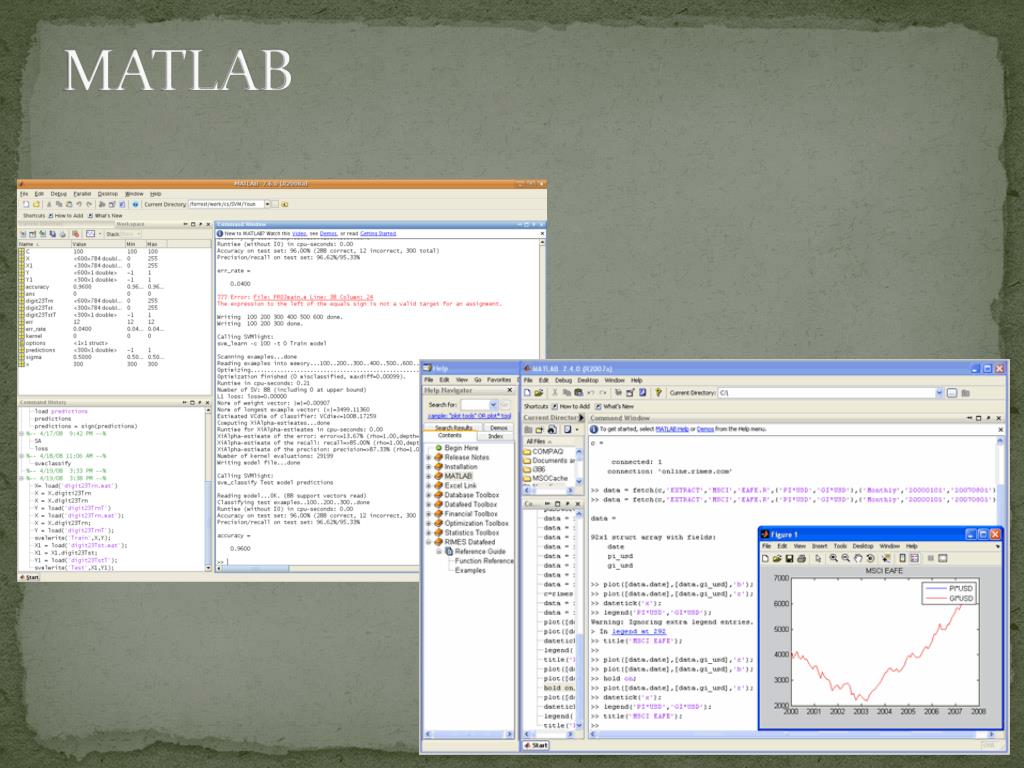Click Zoom Out icon in Figure 1 toolbar
1024x768 pixels.
coord(846,558)
